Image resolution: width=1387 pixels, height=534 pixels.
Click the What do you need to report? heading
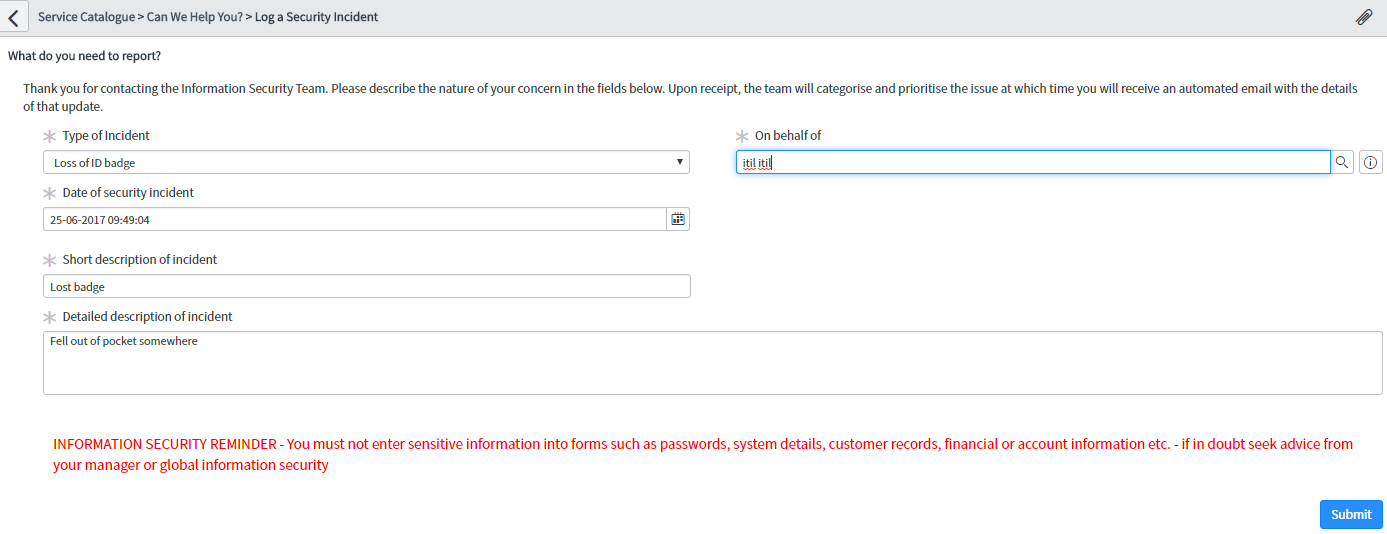[84, 56]
